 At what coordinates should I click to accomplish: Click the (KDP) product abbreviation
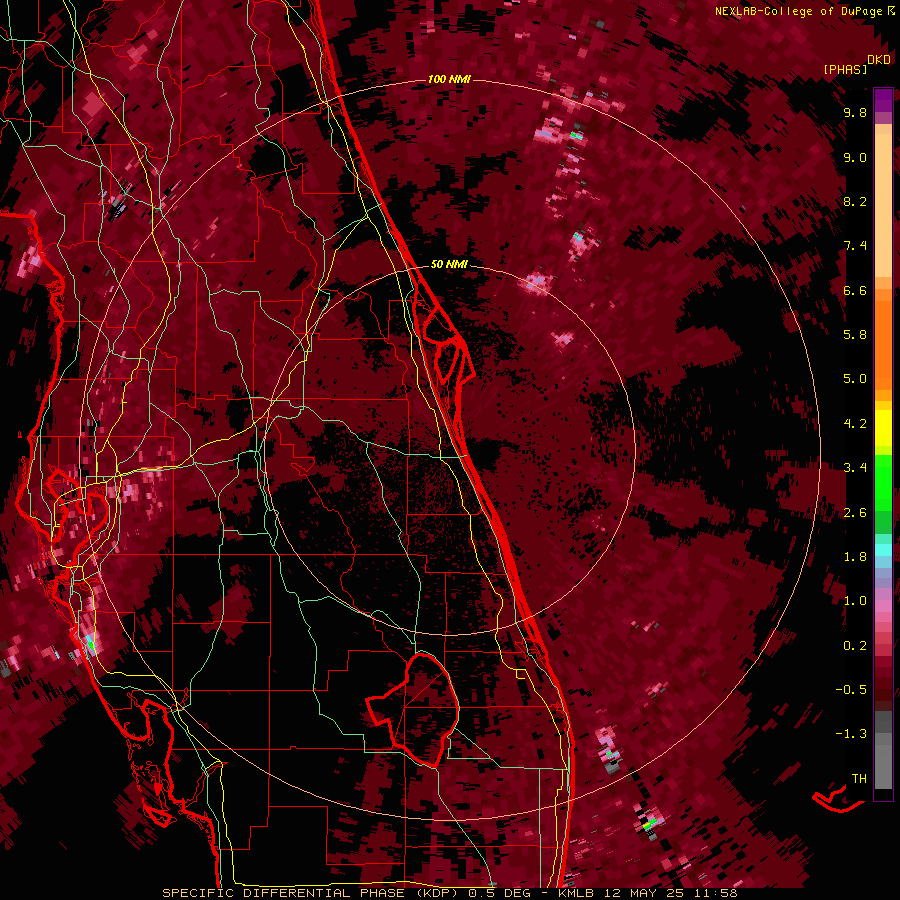tap(436, 893)
